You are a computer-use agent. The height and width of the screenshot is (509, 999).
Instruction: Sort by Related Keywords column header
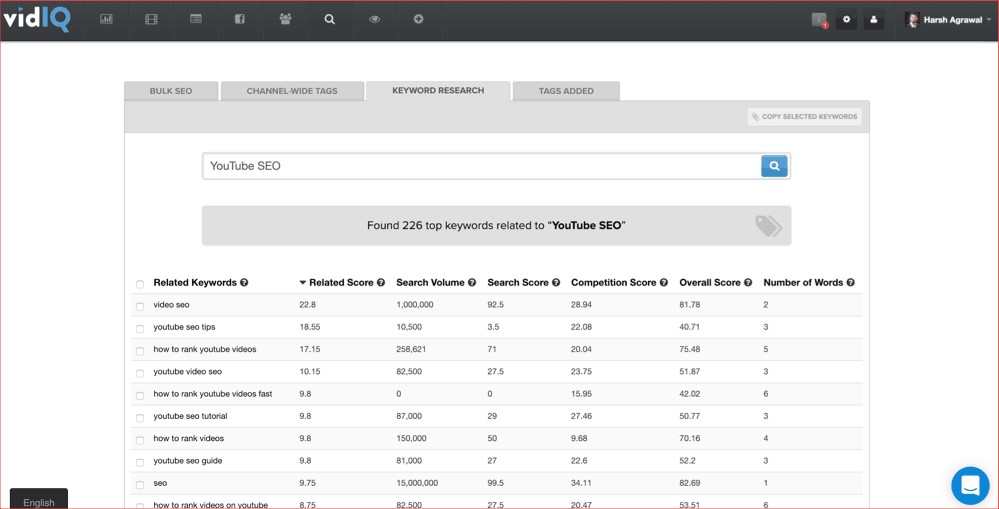coord(195,282)
